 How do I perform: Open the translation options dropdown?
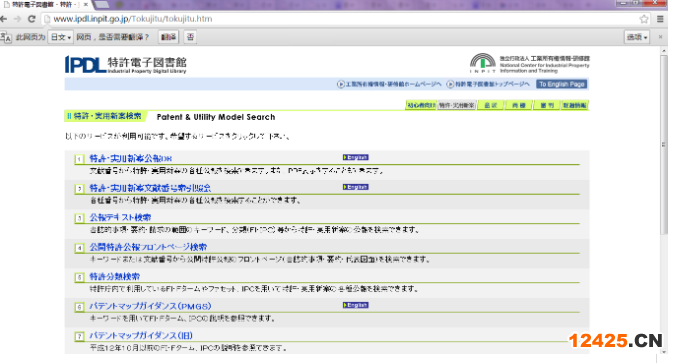[637, 37]
